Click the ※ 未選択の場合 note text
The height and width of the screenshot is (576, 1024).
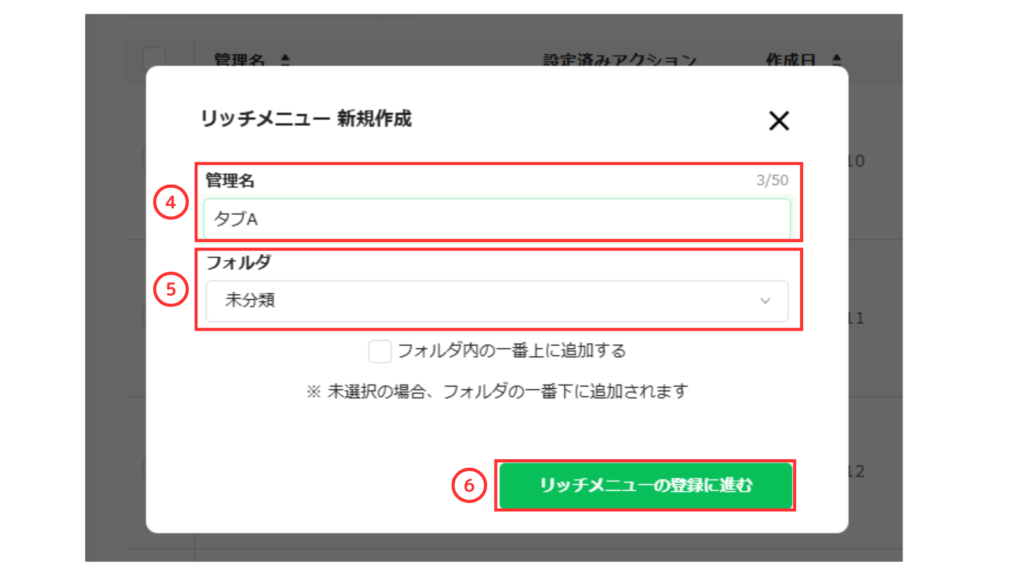tap(497, 391)
